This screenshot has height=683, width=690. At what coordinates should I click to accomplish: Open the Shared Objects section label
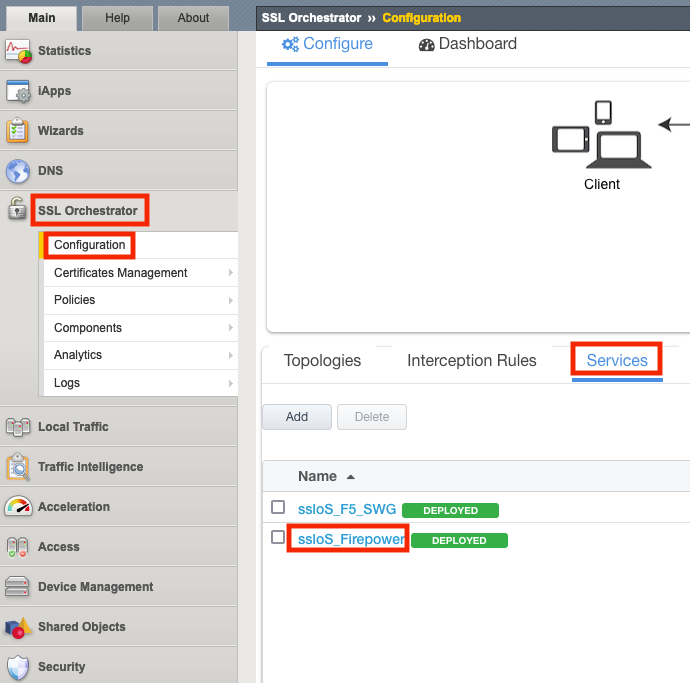(x=81, y=627)
